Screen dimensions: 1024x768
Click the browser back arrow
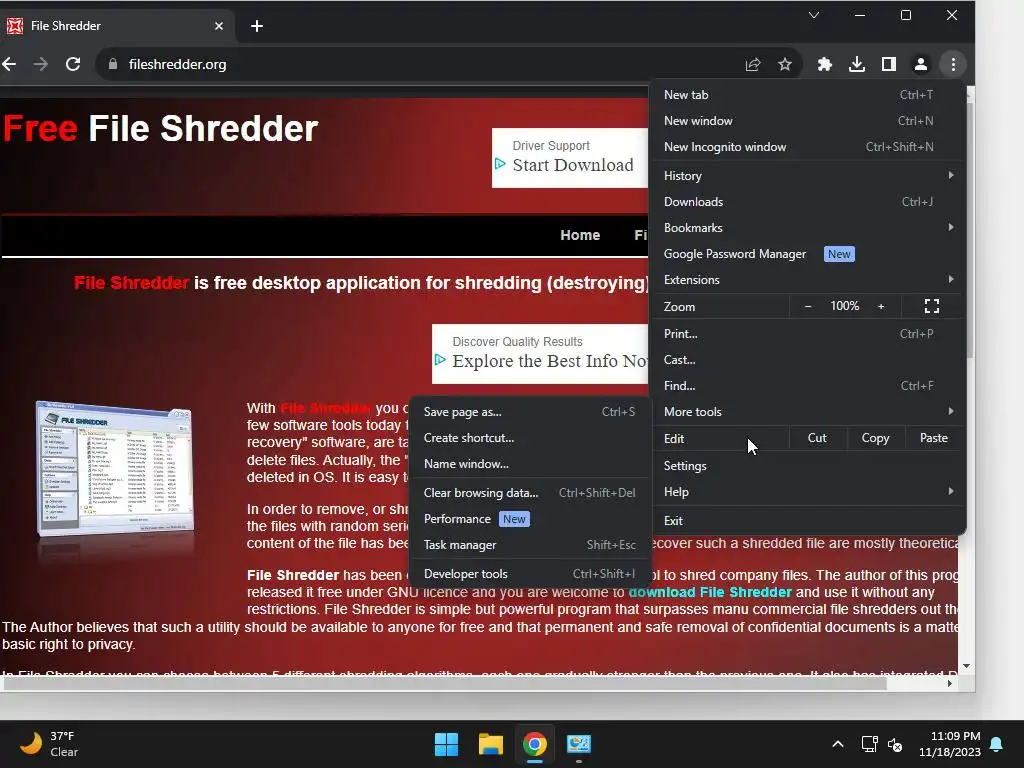pos(9,64)
